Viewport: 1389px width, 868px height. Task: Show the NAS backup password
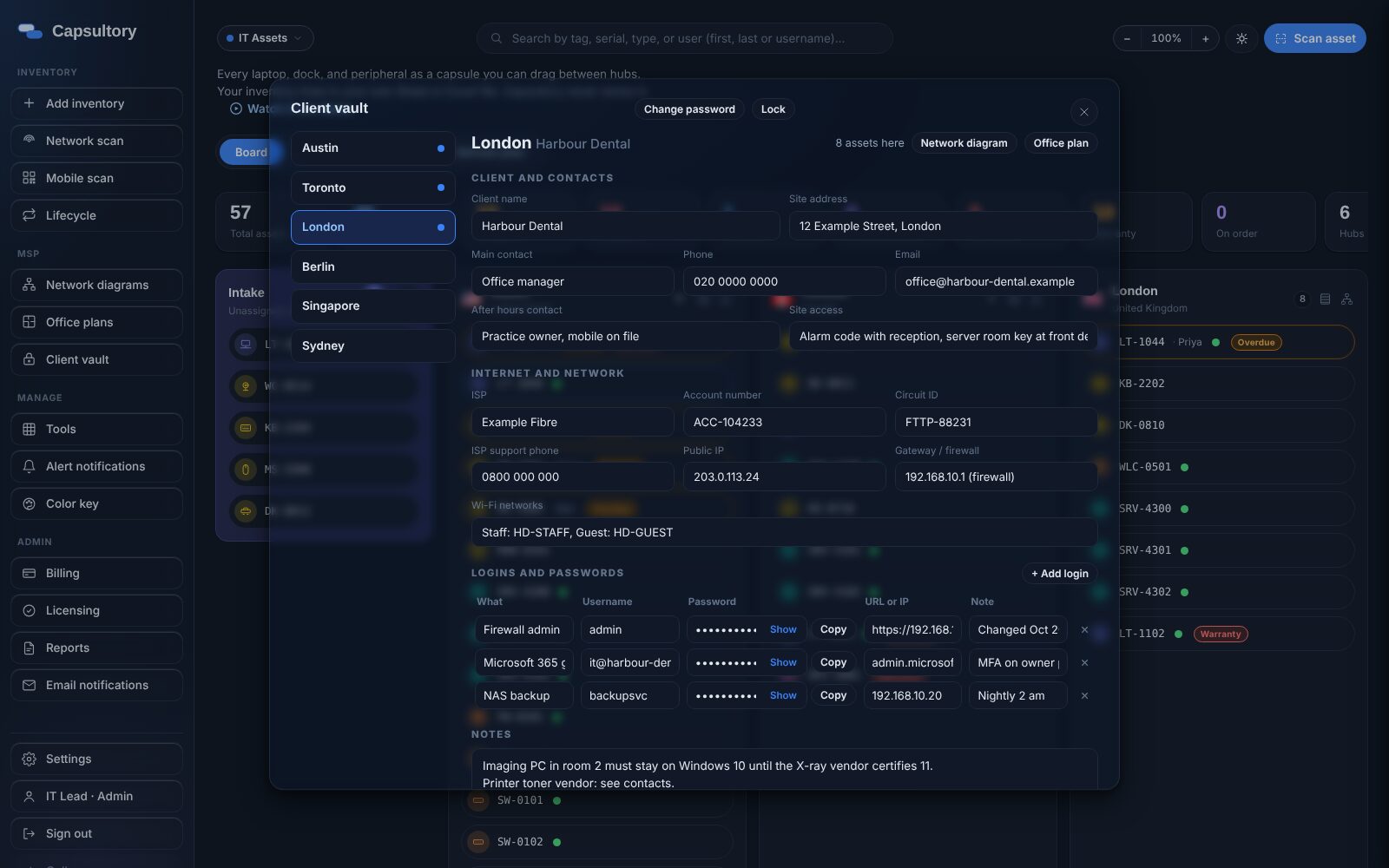tap(783, 695)
